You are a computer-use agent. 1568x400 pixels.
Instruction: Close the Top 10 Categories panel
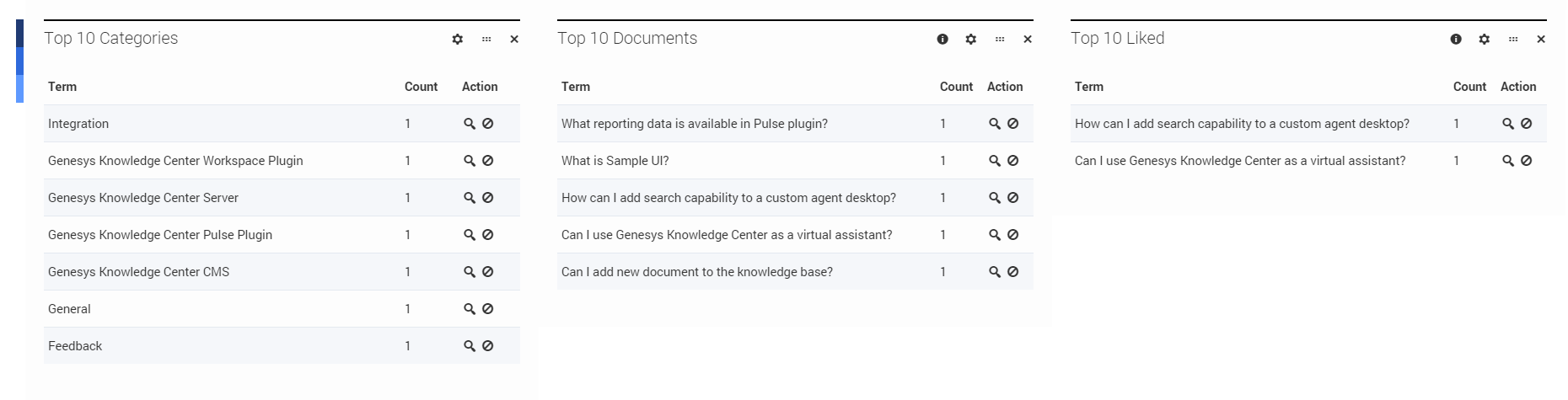click(x=514, y=39)
